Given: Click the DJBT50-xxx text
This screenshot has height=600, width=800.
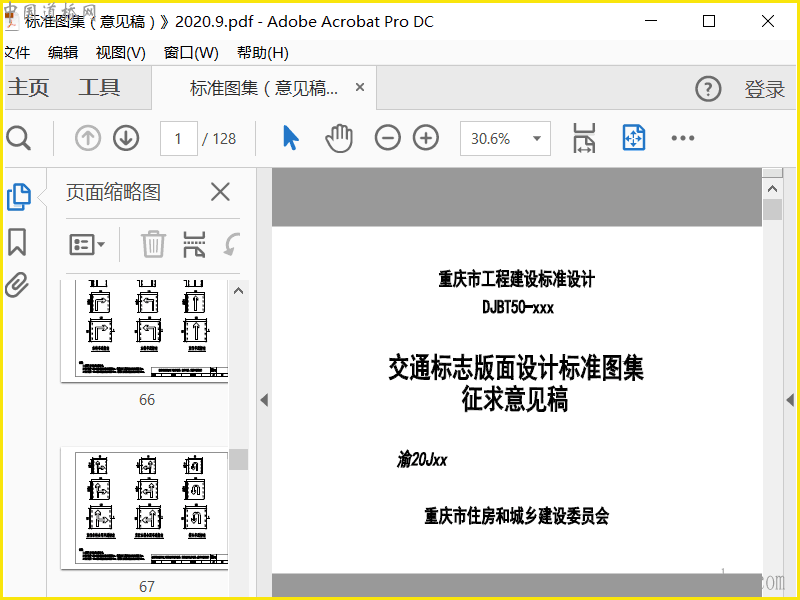Looking at the screenshot, I should click(x=518, y=307).
